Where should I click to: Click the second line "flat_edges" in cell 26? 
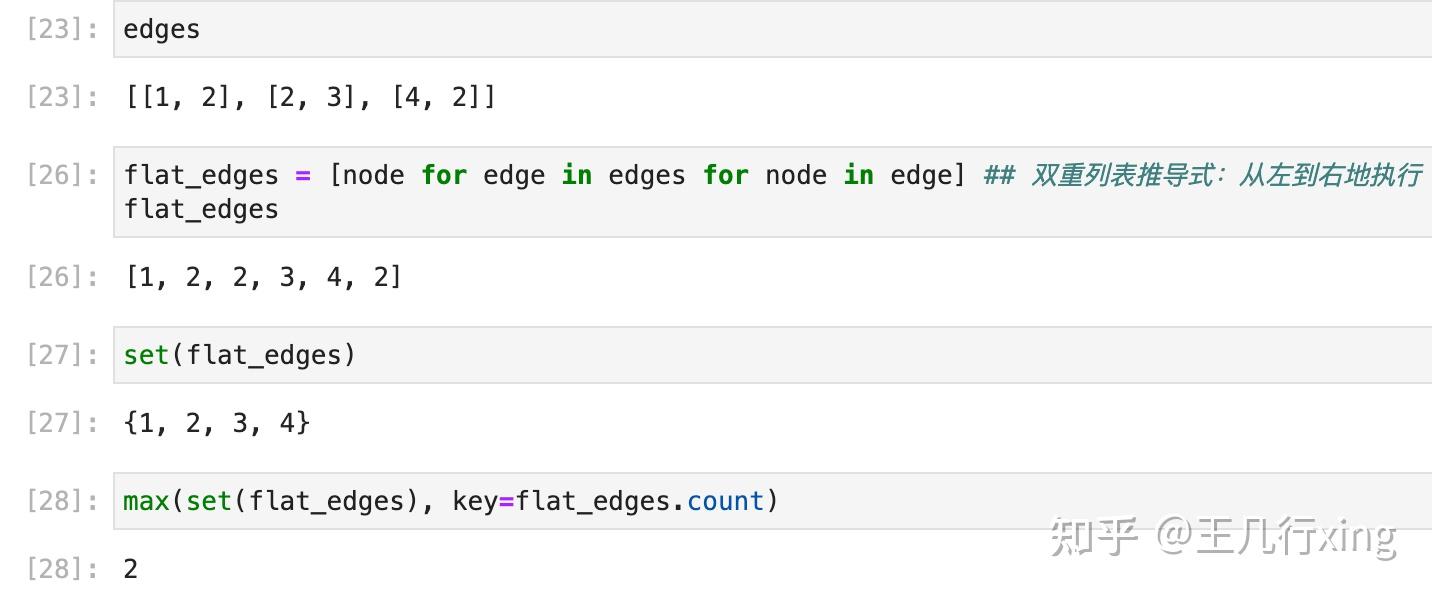pos(201,210)
